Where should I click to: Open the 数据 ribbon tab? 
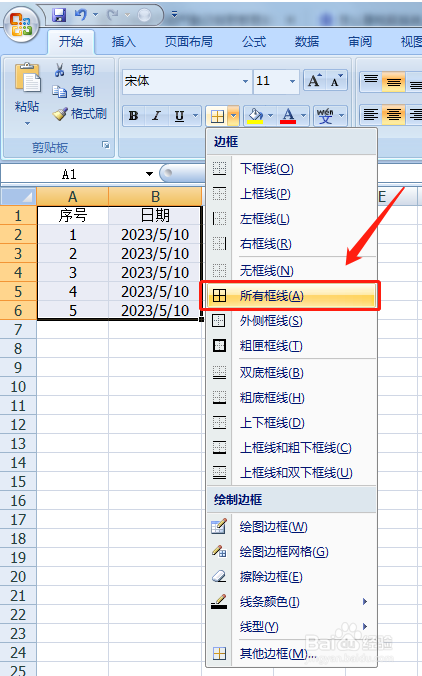click(307, 42)
